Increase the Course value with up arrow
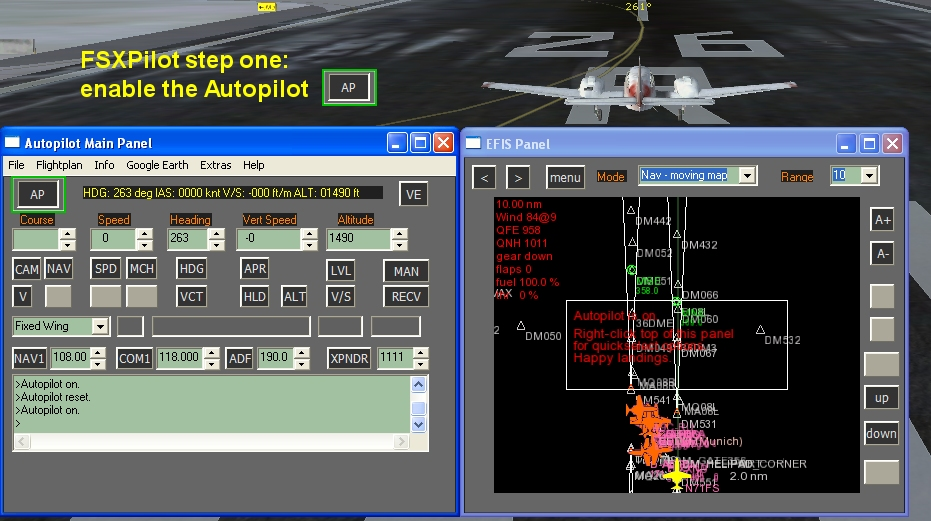The width and height of the screenshot is (931, 521). (x=68, y=234)
